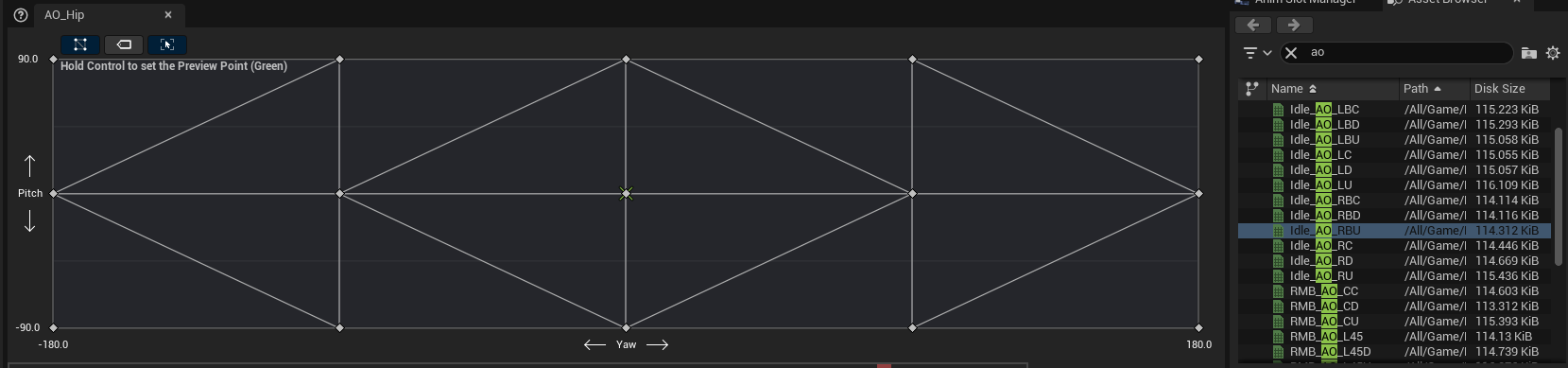Open the asset filter dropdown
Image resolution: width=1568 pixels, height=368 pixels.
pyautogui.click(x=1257, y=53)
